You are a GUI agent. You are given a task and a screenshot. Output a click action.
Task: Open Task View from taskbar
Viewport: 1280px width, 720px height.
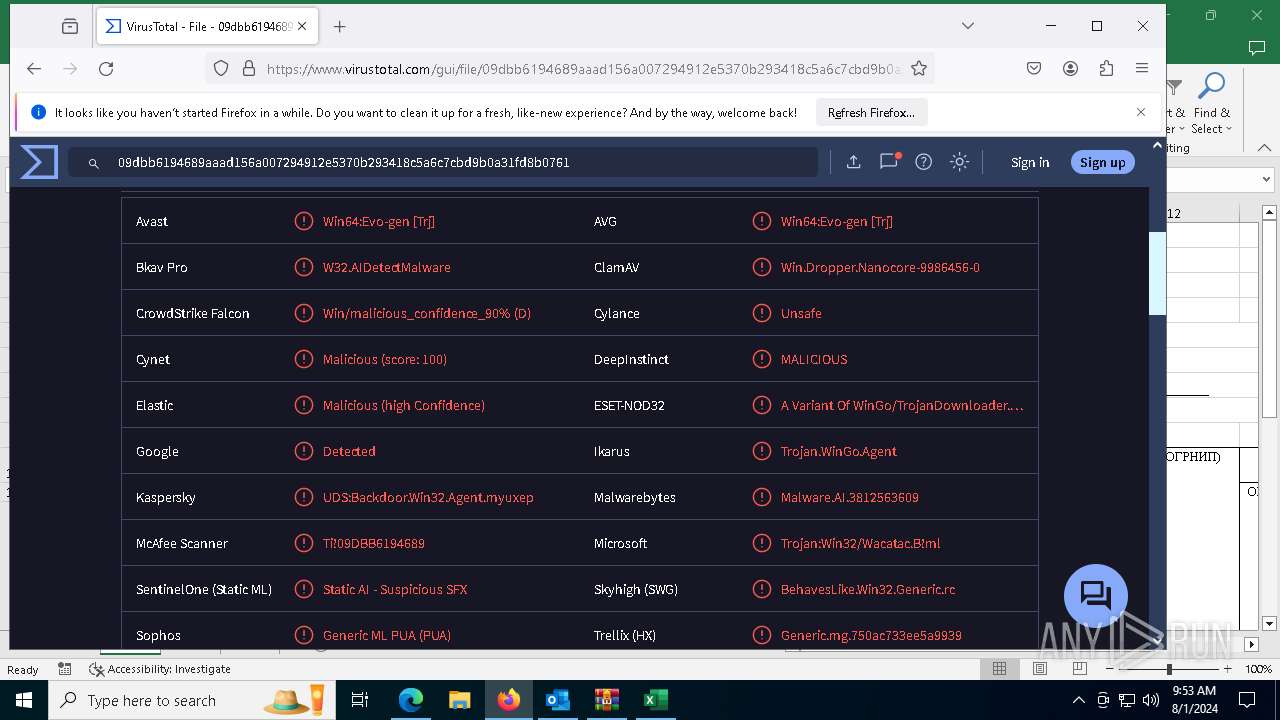361,700
